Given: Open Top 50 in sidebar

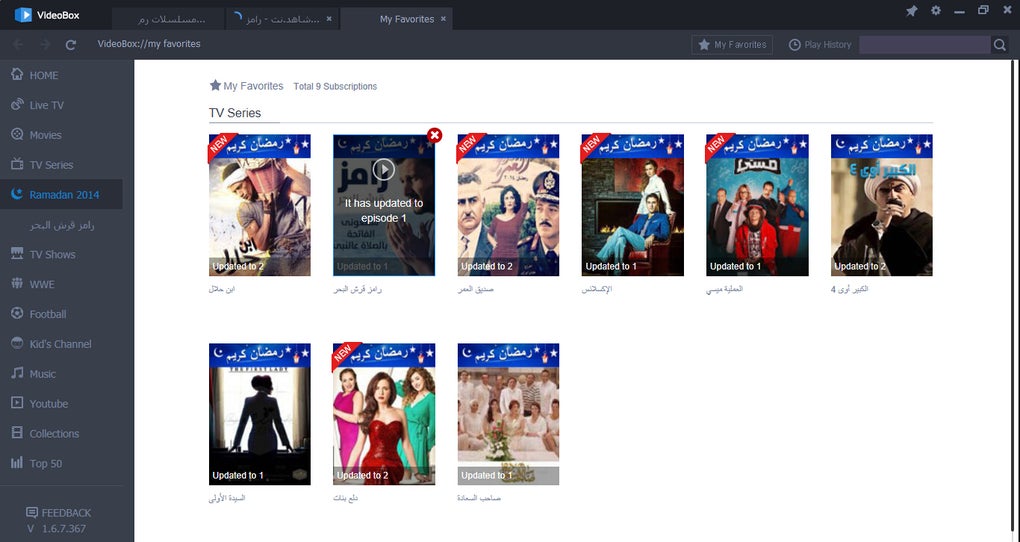Looking at the screenshot, I should pos(61,463).
